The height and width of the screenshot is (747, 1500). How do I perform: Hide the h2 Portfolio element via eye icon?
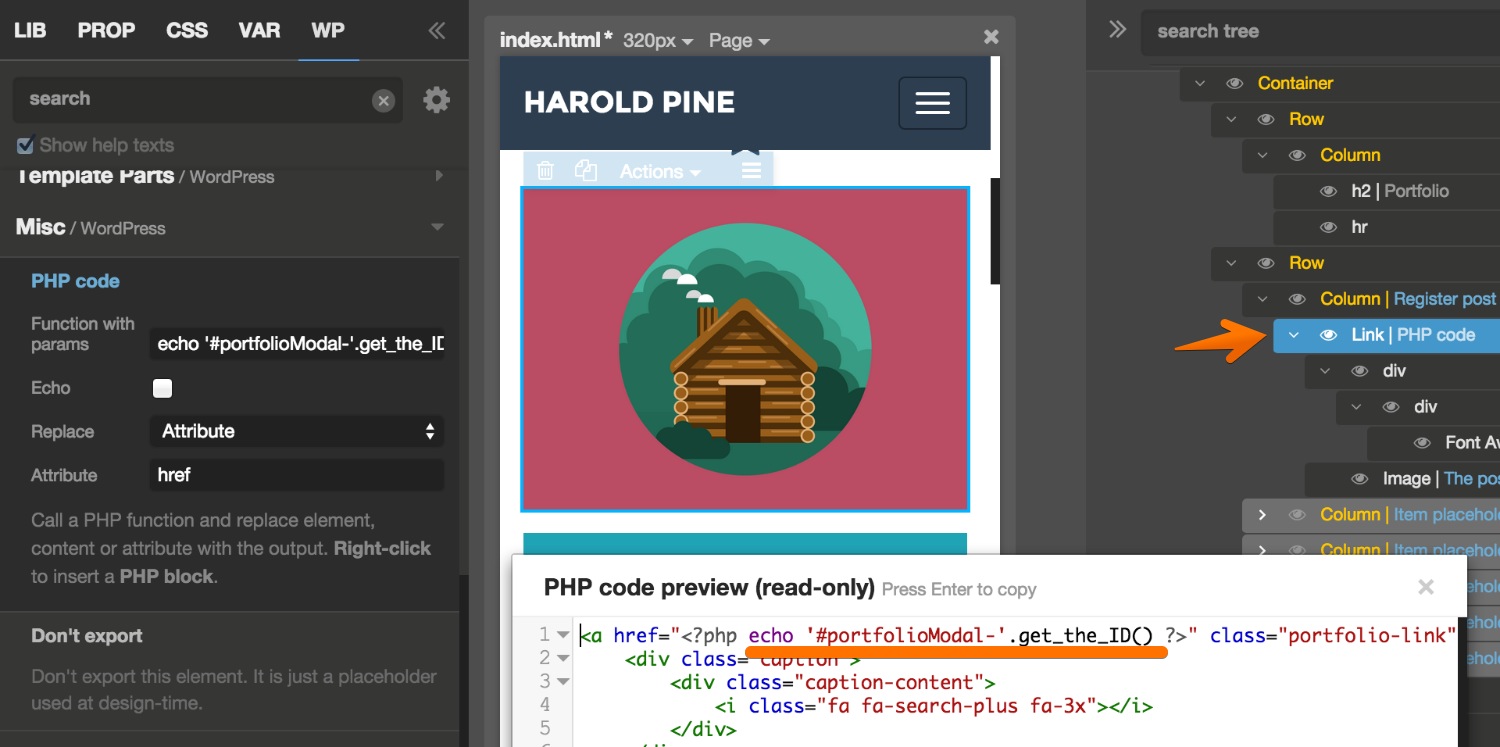click(x=1329, y=191)
